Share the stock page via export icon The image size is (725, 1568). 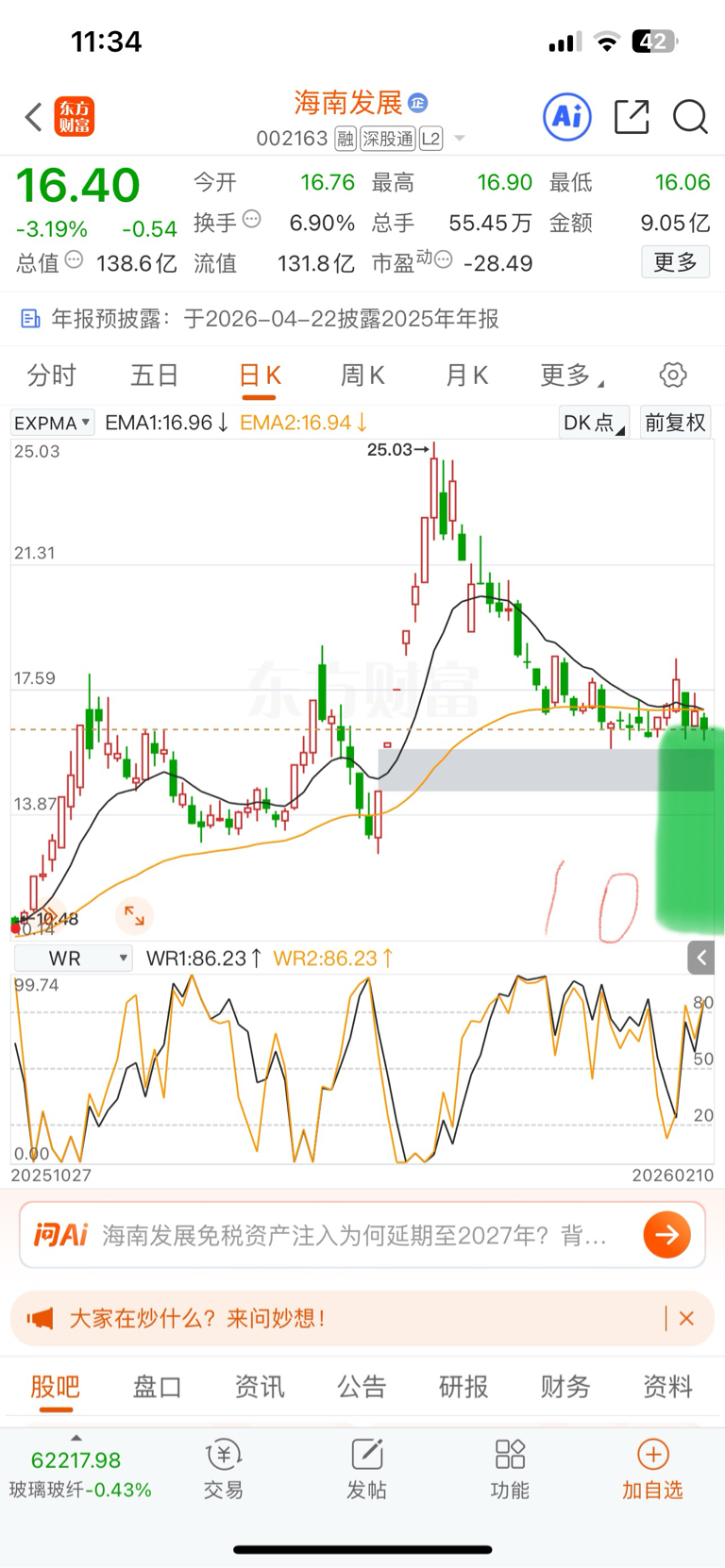tap(632, 117)
